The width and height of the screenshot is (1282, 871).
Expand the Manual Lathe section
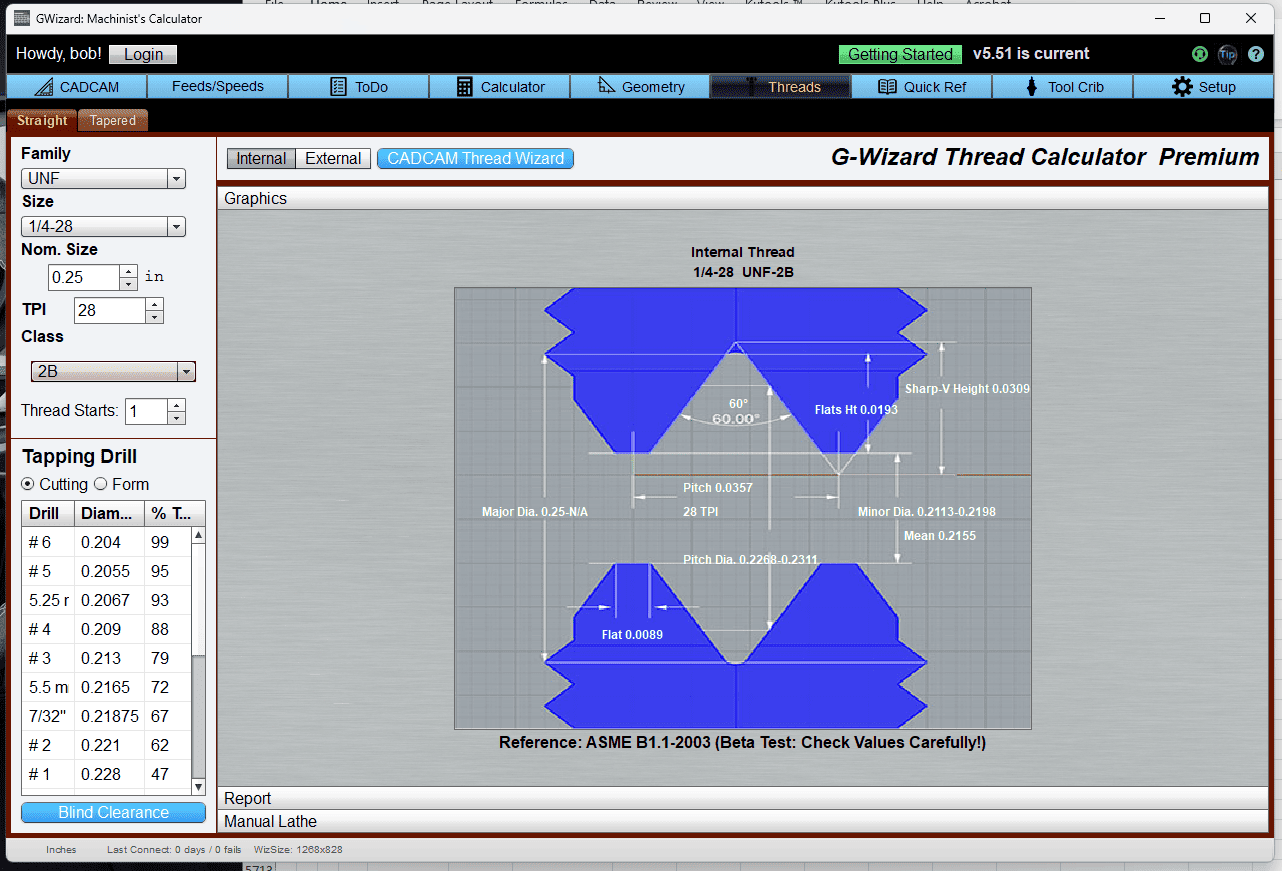pyautogui.click(x=270, y=821)
